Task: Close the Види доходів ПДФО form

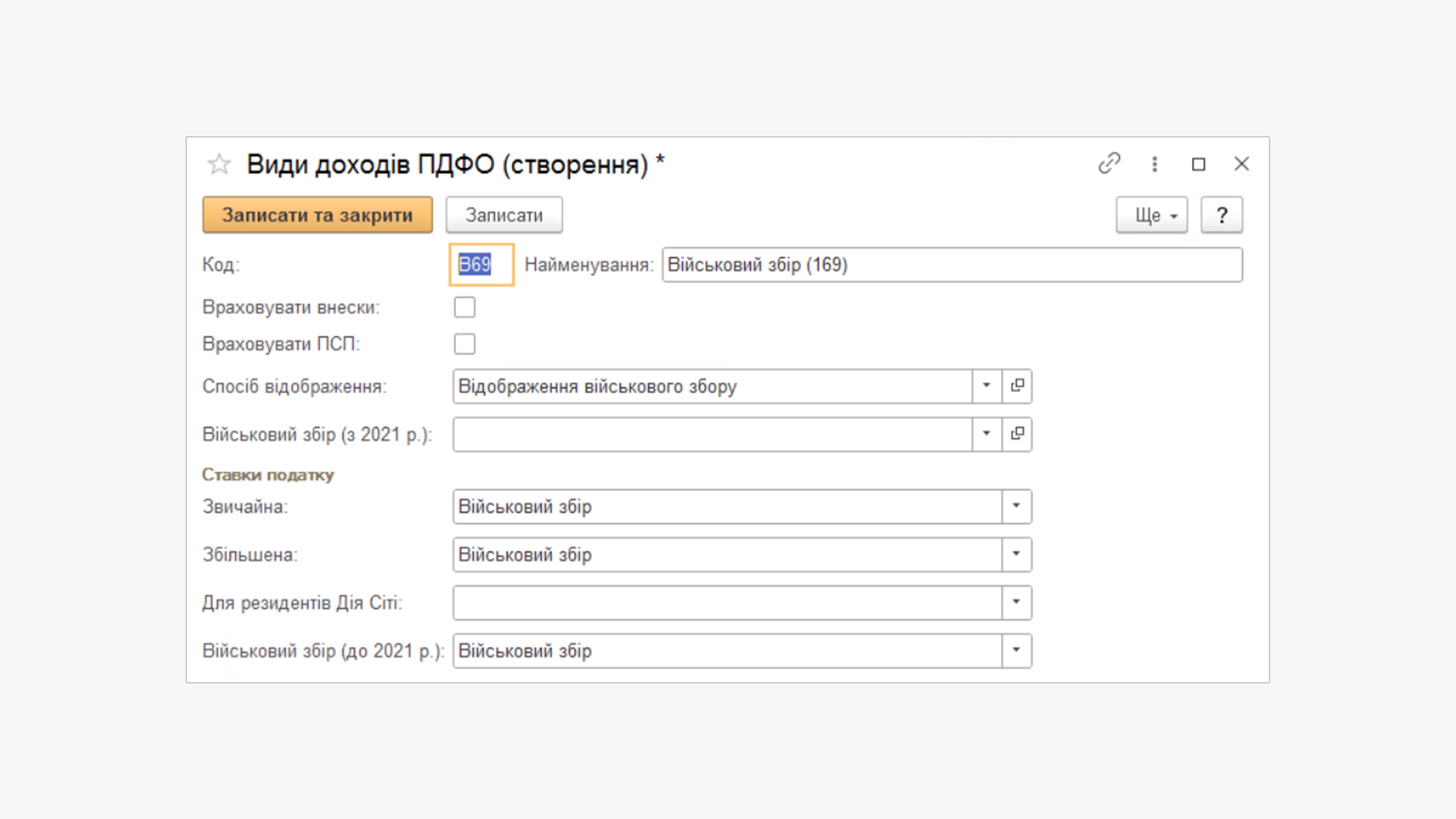Action: click(x=1241, y=164)
